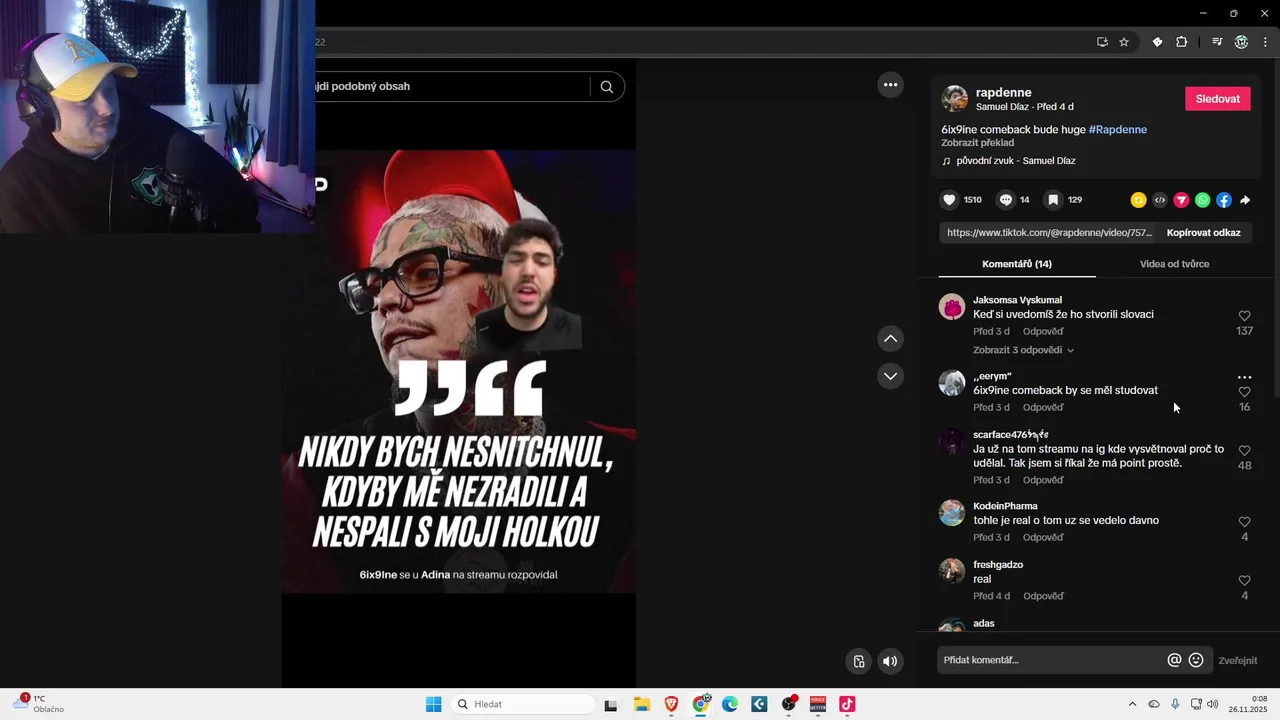The image size is (1280, 720).
Task: Like Jaksomsa Vyskumal's comment
Action: [x=1244, y=316]
